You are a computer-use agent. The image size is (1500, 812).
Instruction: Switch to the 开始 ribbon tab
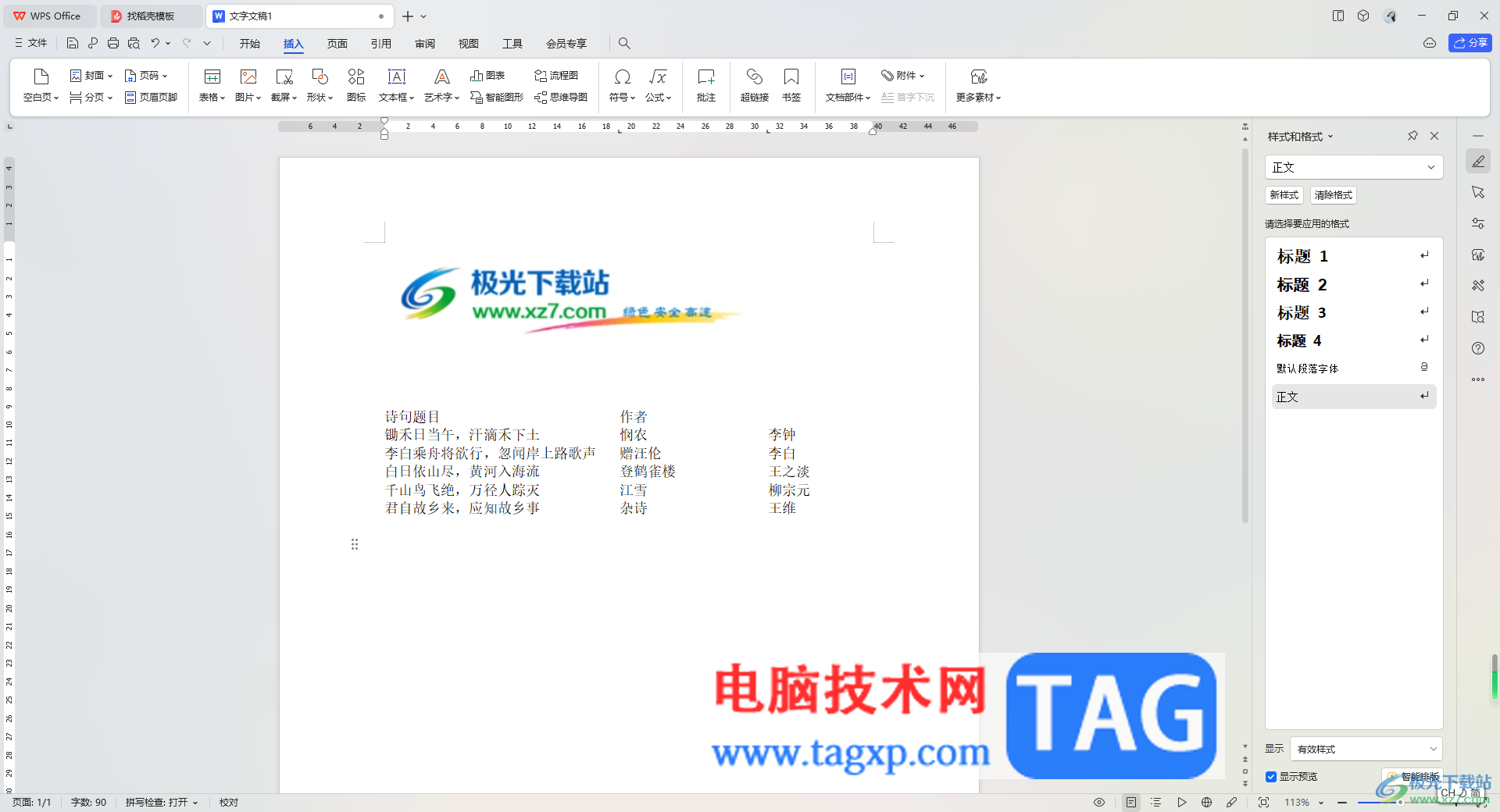[250, 44]
